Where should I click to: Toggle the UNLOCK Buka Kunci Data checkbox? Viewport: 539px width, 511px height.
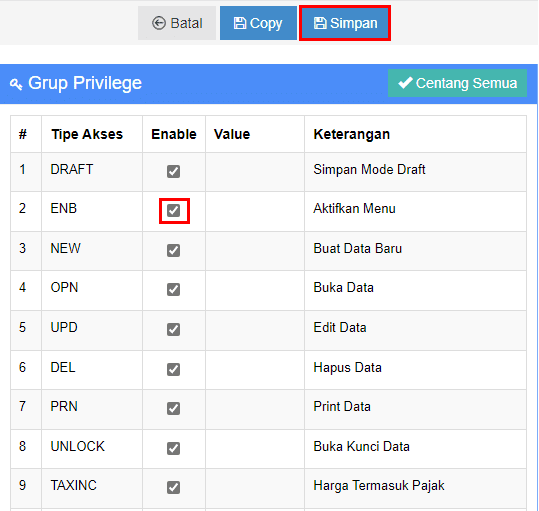pos(173,448)
